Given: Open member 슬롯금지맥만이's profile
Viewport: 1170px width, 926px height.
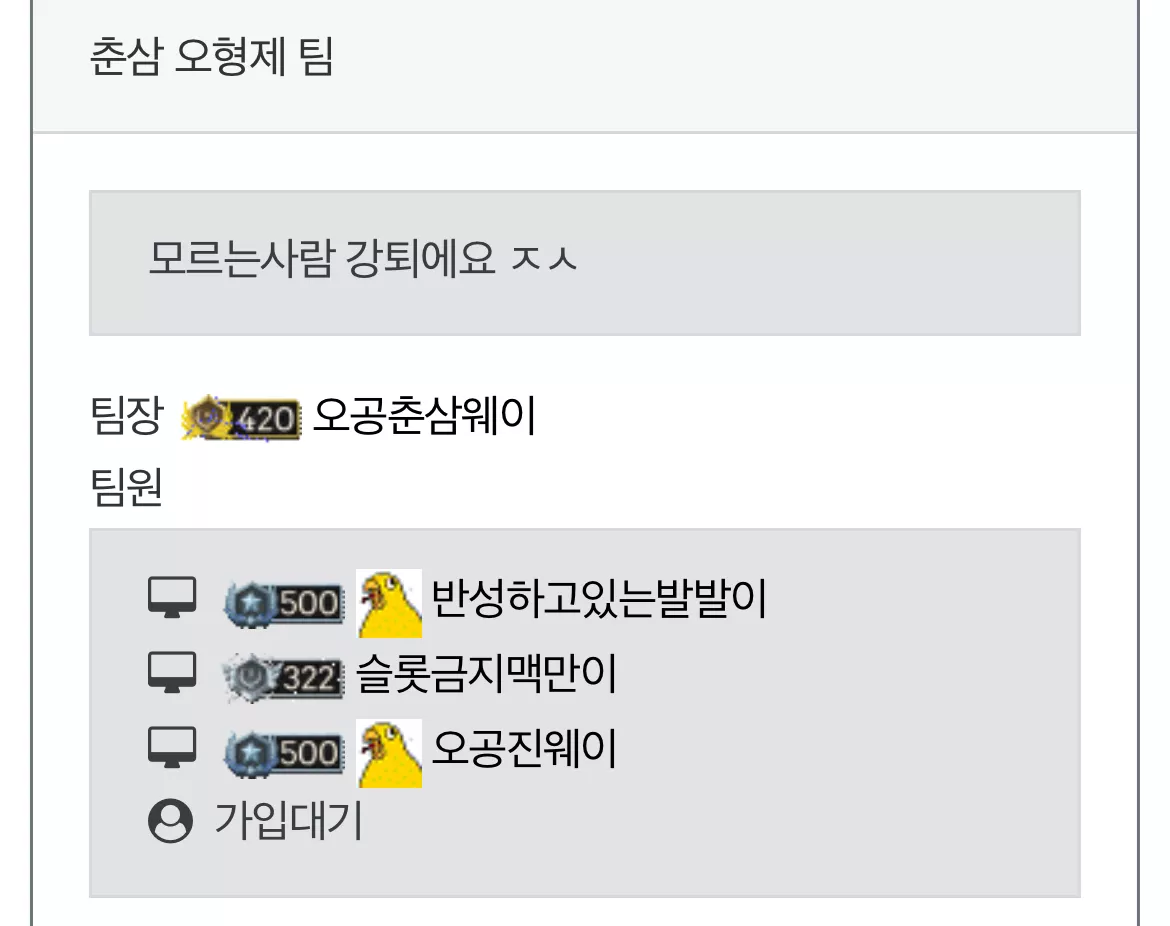Looking at the screenshot, I should [x=486, y=673].
